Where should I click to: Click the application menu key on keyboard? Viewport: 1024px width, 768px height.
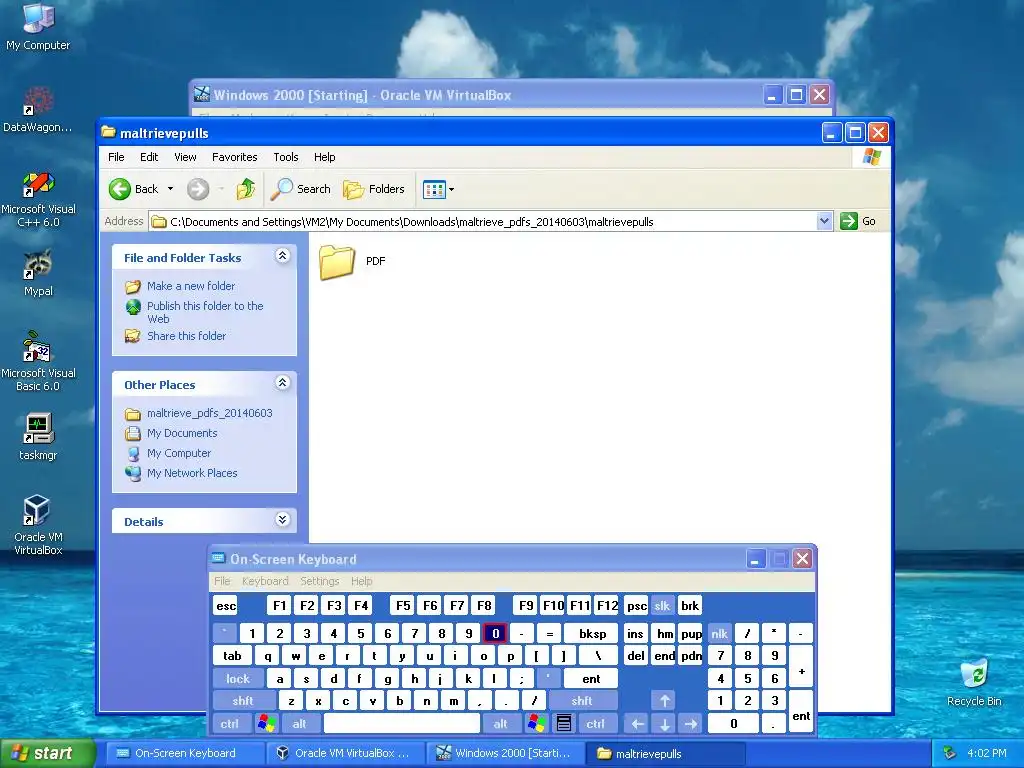point(564,724)
